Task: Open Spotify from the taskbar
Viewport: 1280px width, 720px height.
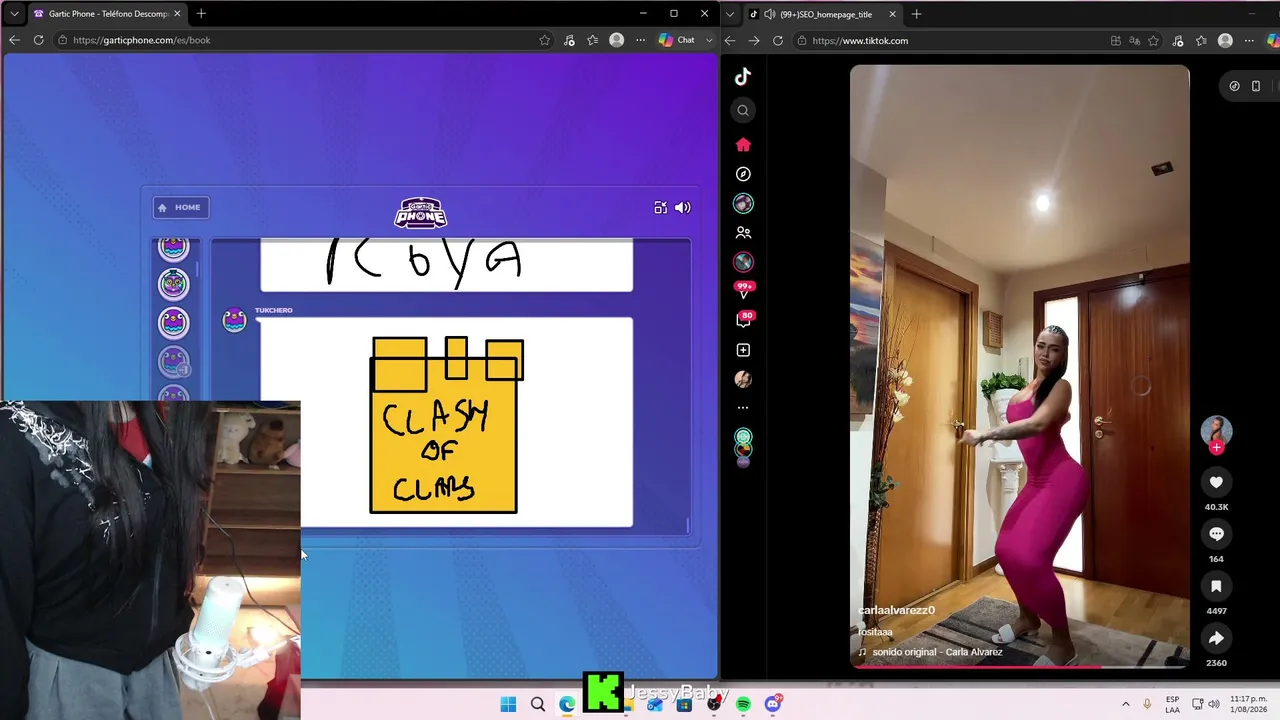Action: 743,704
